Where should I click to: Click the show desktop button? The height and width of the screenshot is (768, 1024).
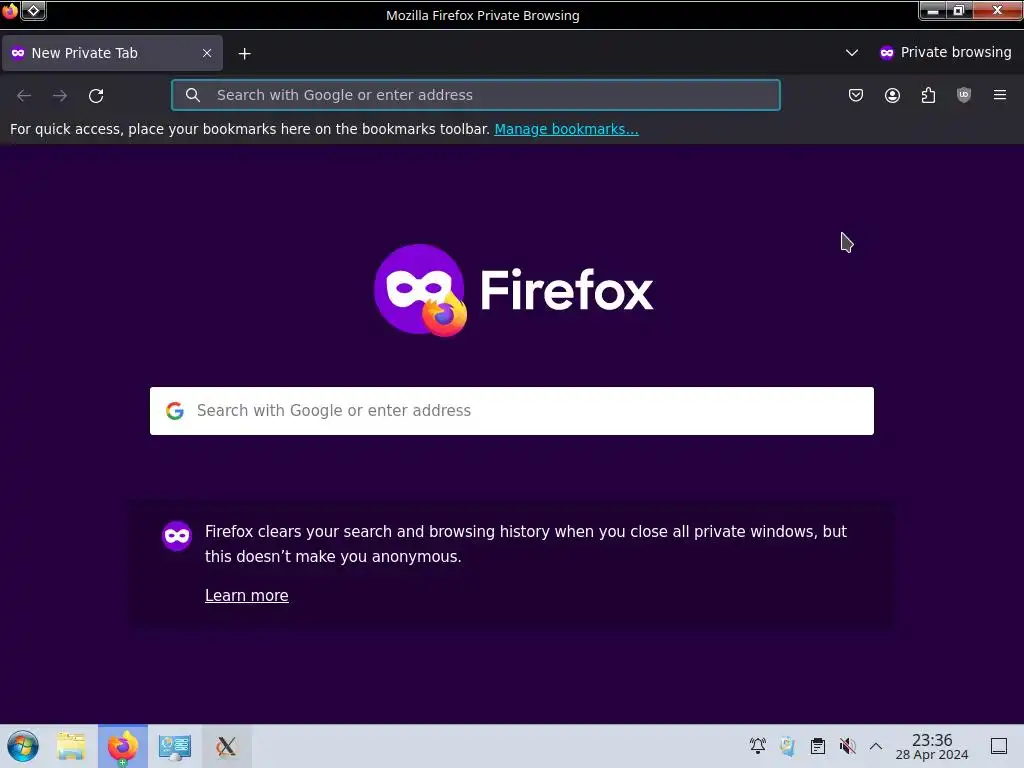[999, 746]
